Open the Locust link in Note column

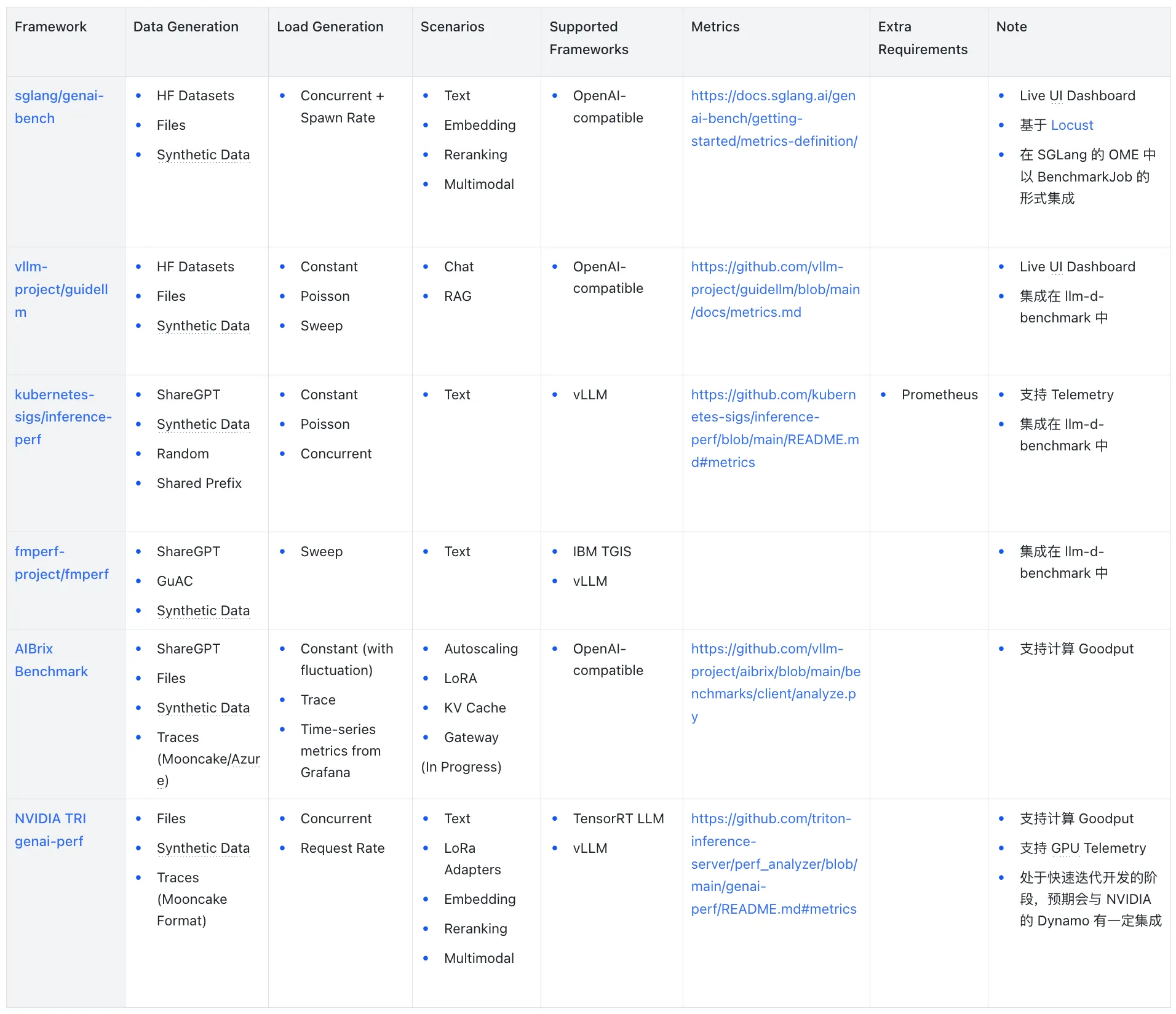click(1071, 126)
